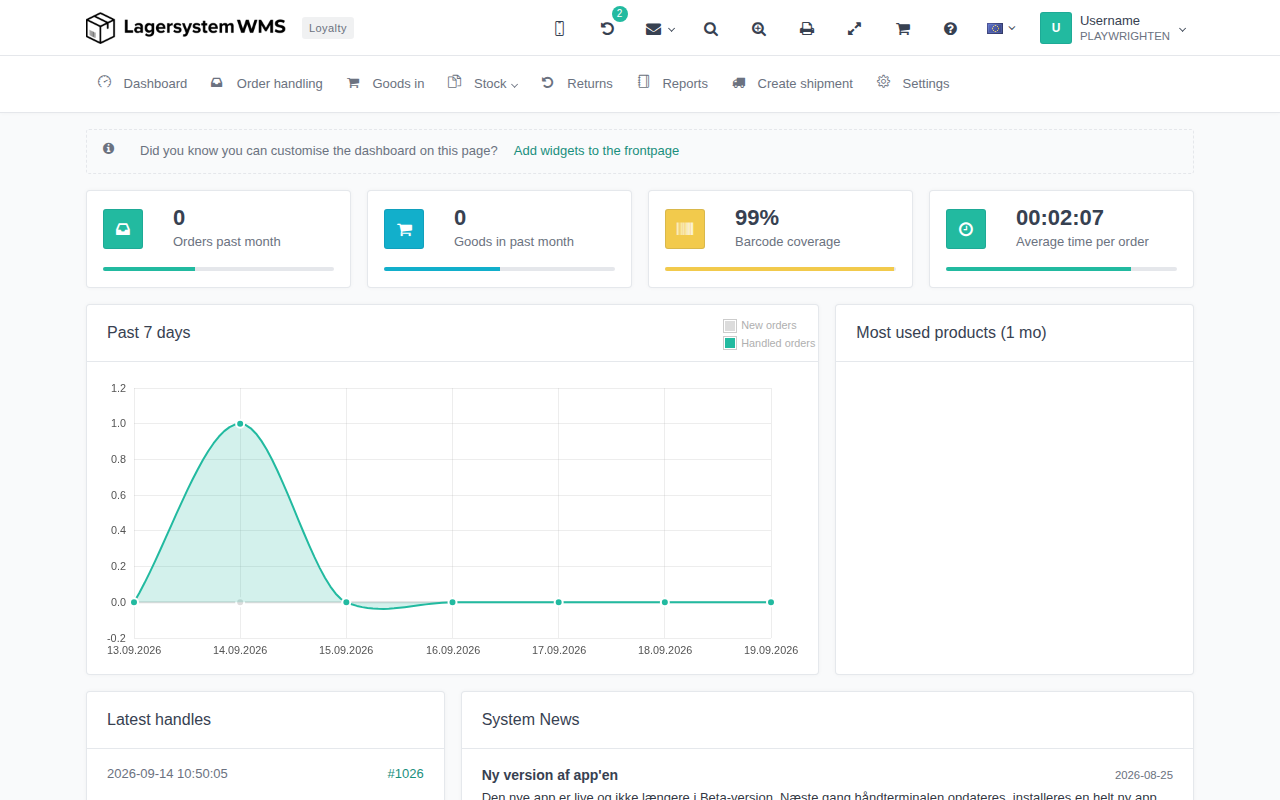
Task: Click the chart data point at 16.09.2026
Action: tap(452, 602)
